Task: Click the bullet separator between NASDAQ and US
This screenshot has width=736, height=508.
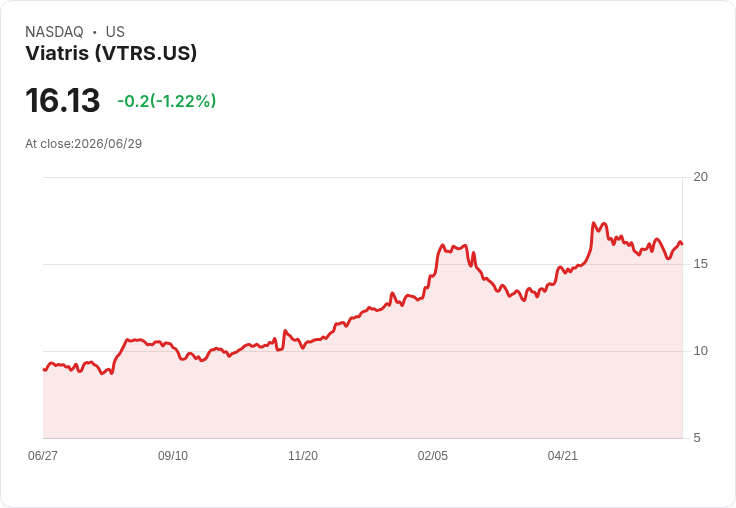Action: [x=95, y=32]
